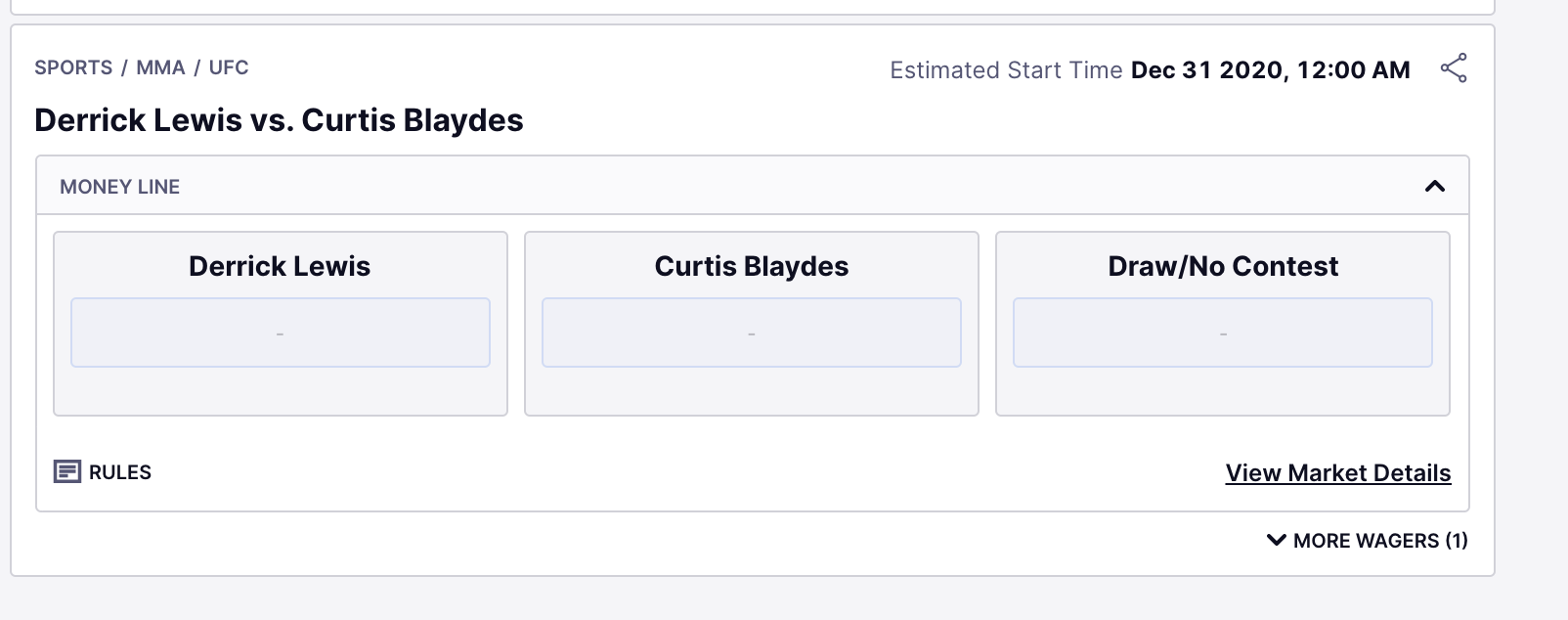Click the Derrick Lewis outcome name
The width and height of the screenshot is (1568, 620).
[280, 266]
